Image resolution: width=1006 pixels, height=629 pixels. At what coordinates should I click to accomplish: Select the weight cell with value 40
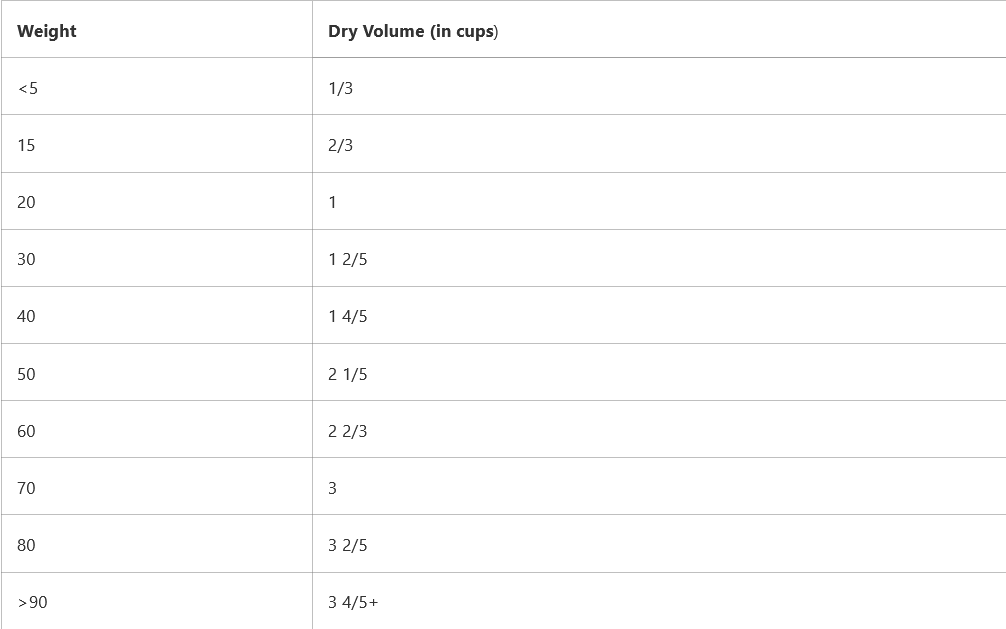point(26,316)
